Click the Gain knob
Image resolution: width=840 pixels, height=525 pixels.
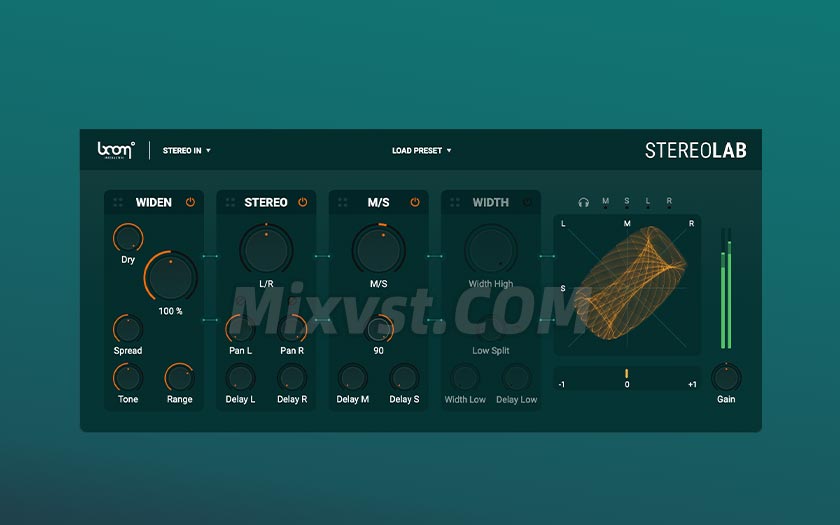pyautogui.click(x=726, y=377)
